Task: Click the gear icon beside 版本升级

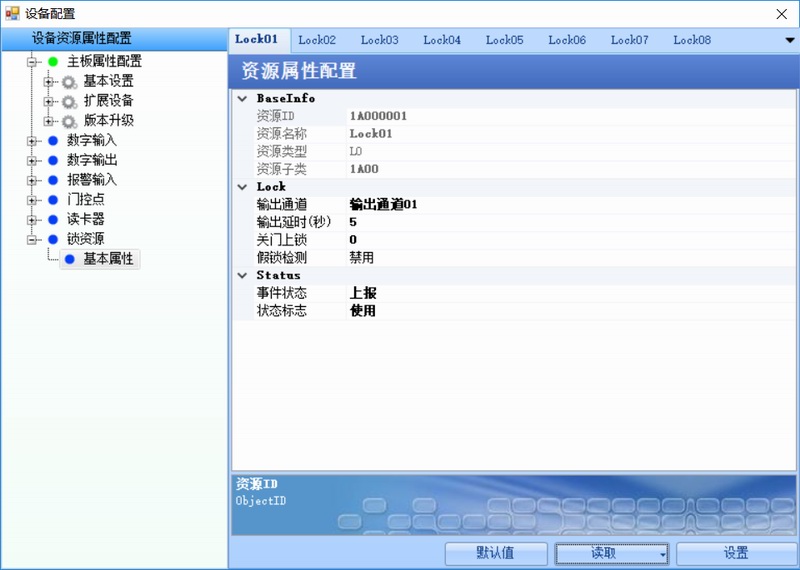Action: click(69, 121)
